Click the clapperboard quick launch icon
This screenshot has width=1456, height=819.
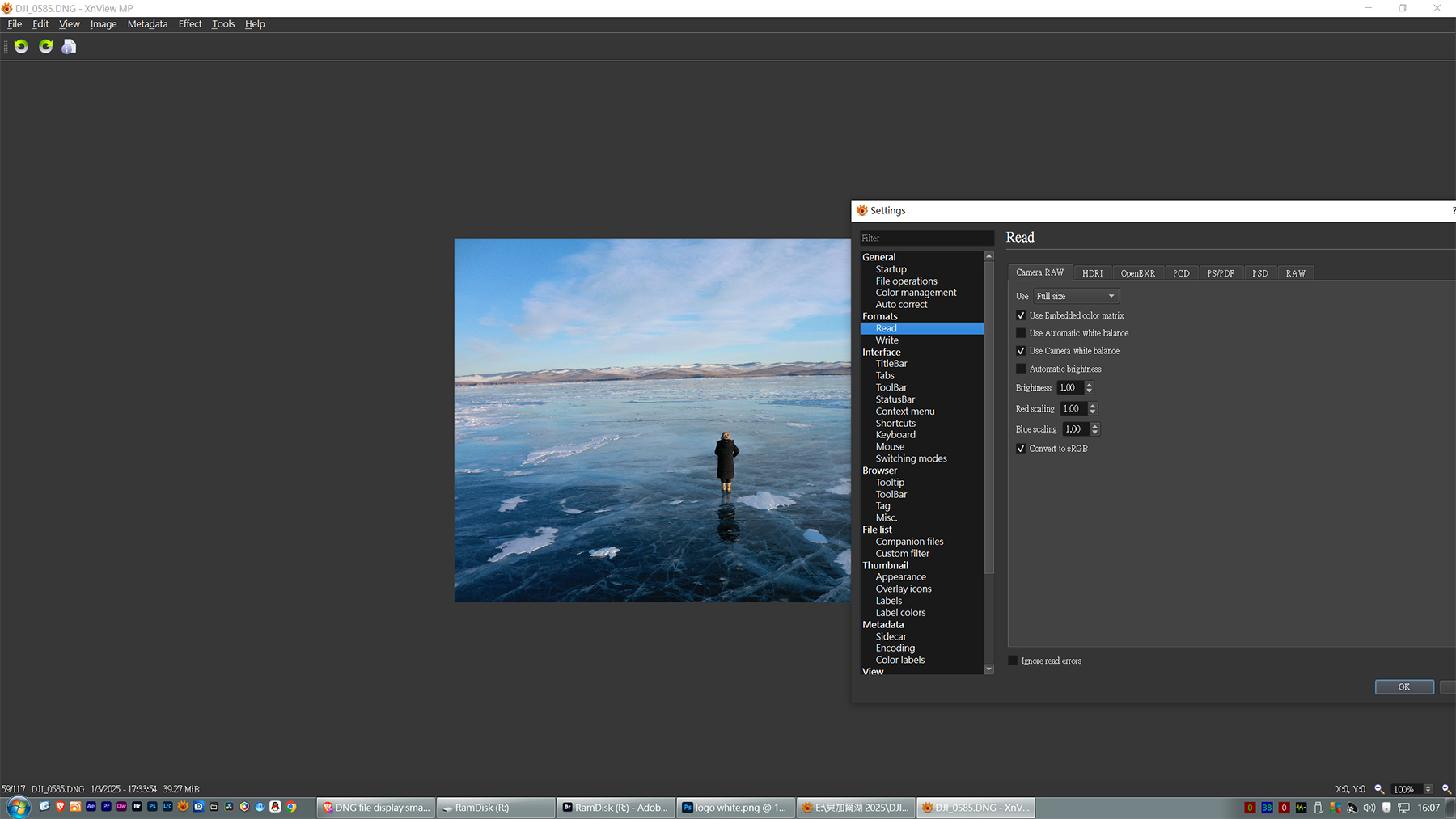point(214,806)
